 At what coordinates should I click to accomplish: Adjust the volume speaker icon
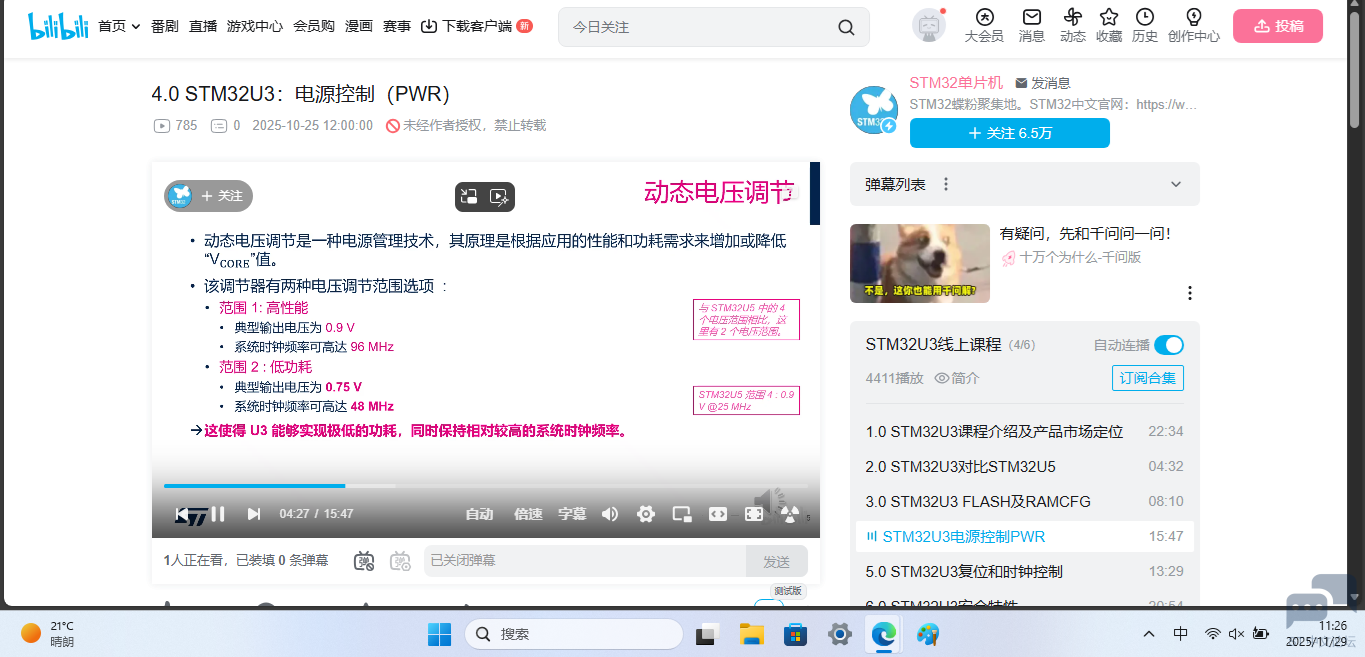tap(610, 513)
